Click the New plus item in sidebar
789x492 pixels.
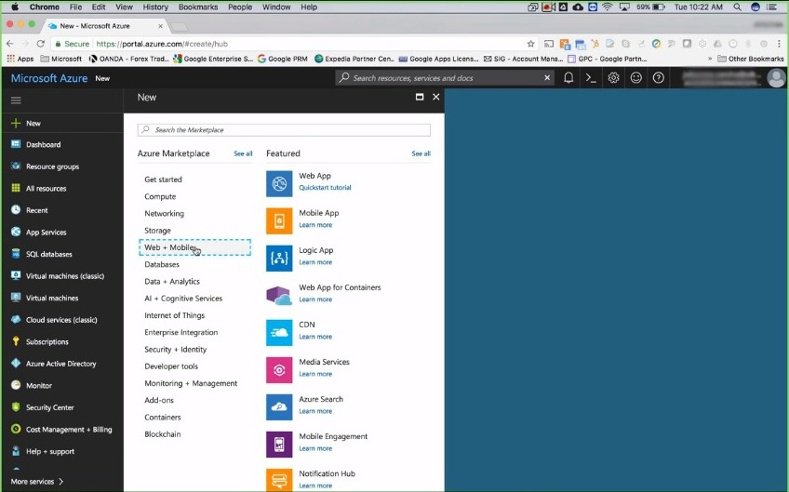pyautogui.click(x=62, y=123)
